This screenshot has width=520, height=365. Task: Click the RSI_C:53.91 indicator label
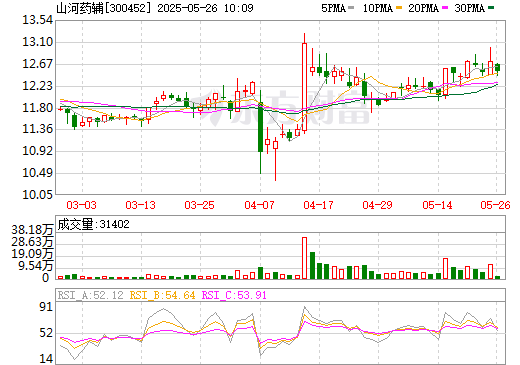234,295
